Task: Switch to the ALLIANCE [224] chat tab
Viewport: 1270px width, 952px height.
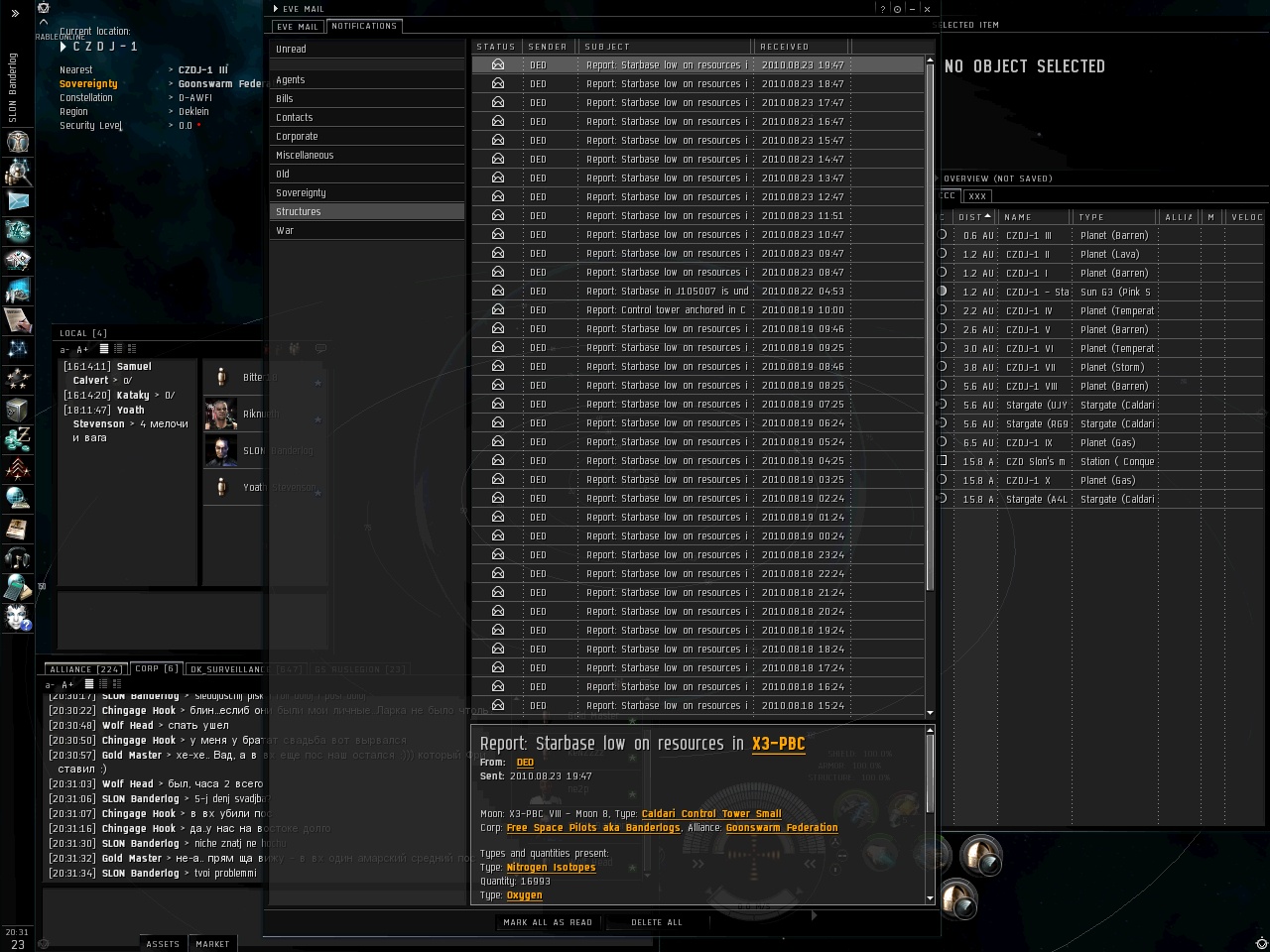Action: (86, 669)
